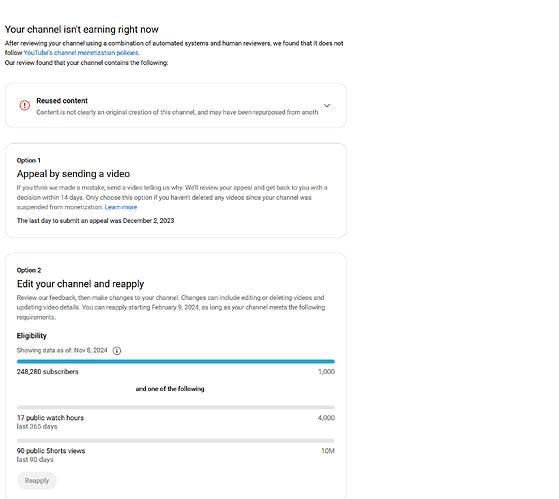
Task: Click the public Shorts views progress bar
Action: click(x=176, y=441)
